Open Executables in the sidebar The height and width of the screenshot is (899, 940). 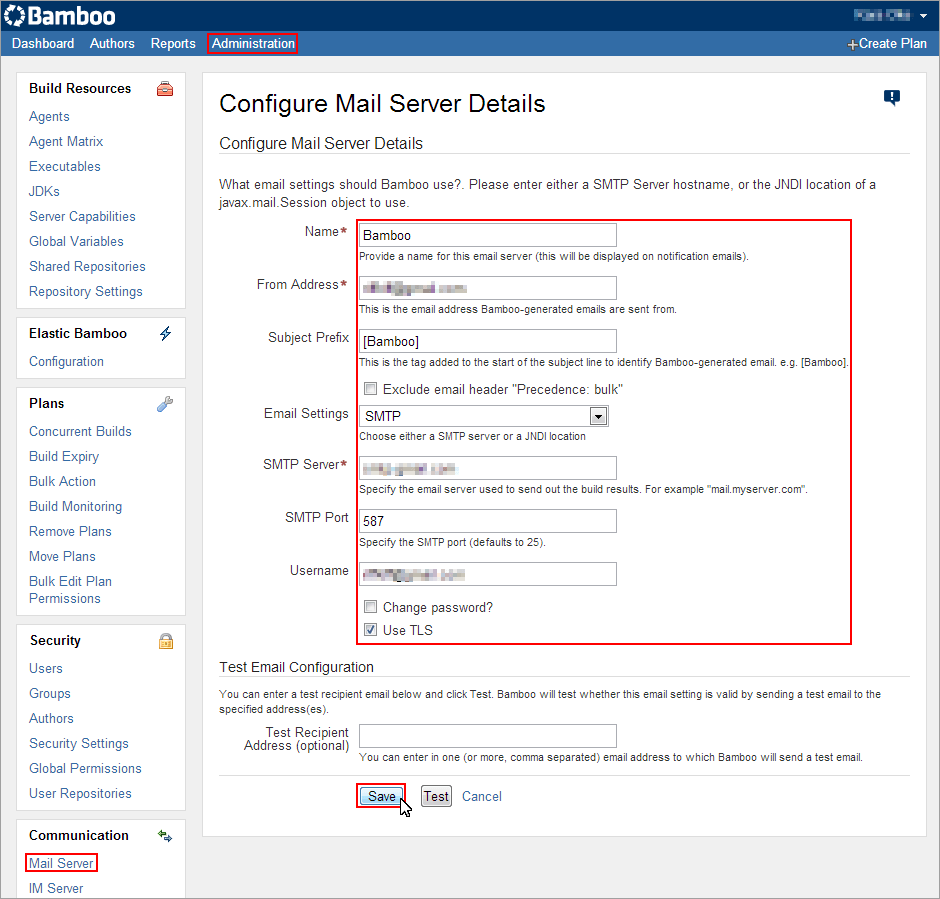(x=65, y=167)
